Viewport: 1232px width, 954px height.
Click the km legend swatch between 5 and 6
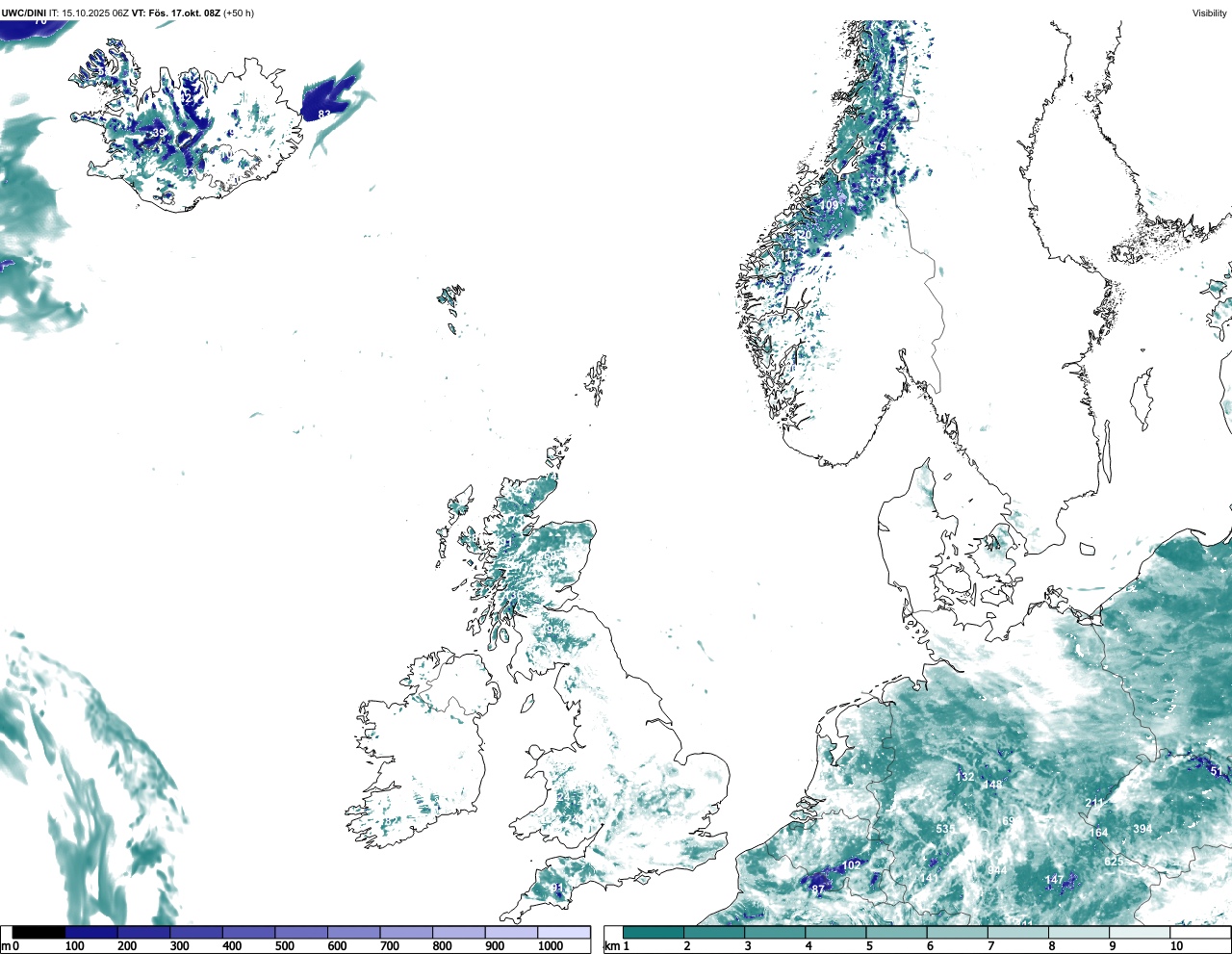897,932
